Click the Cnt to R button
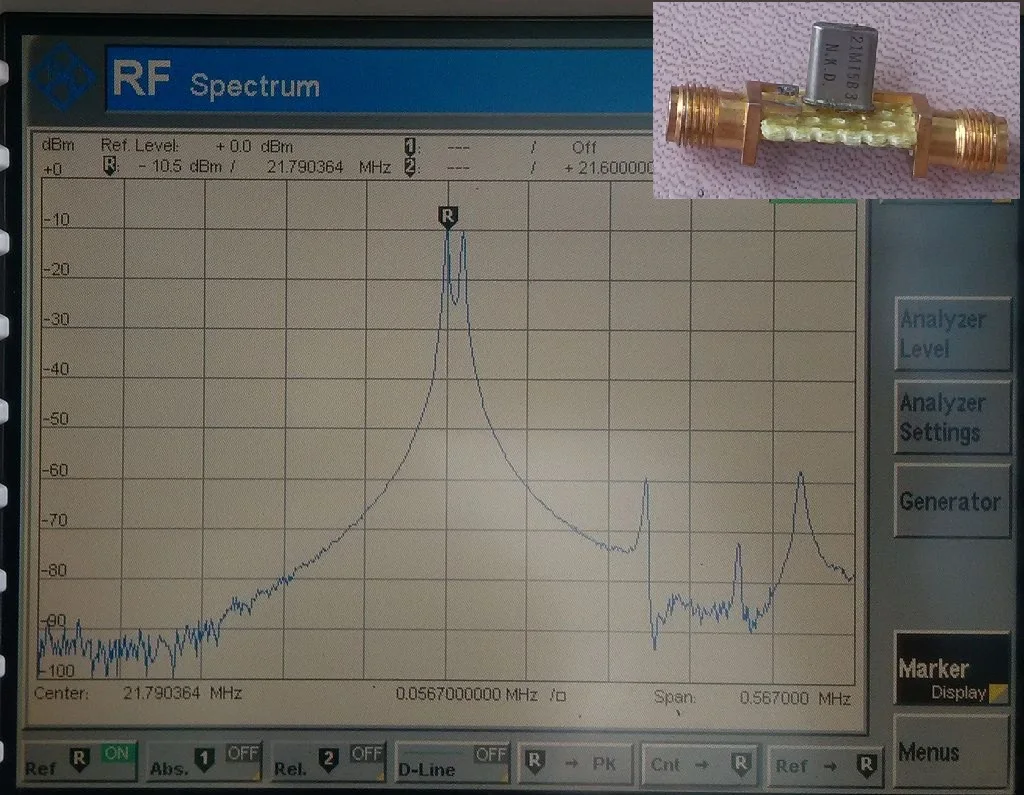This screenshot has width=1024, height=795. [x=699, y=764]
